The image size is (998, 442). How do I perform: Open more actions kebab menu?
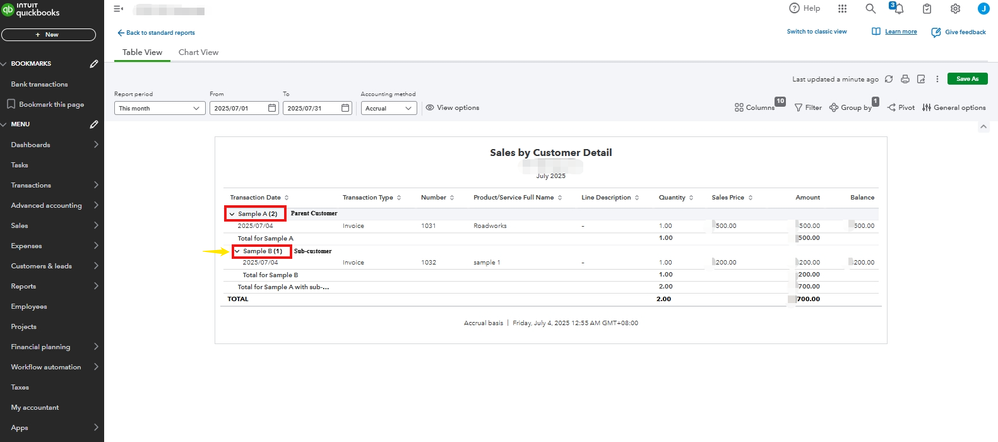coord(936,78)
